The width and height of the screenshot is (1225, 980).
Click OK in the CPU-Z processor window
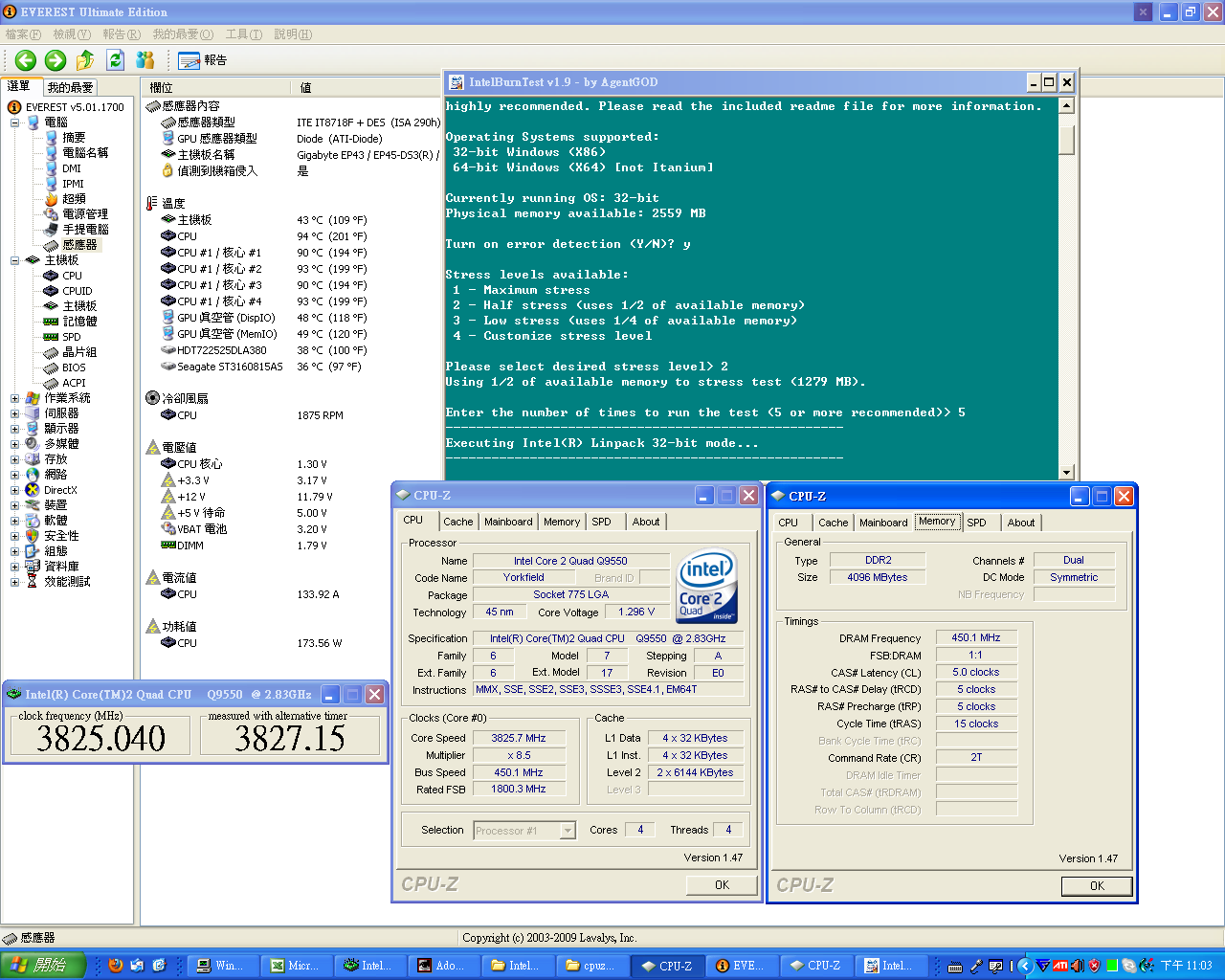pyautogui.click(x=722, y=885)
